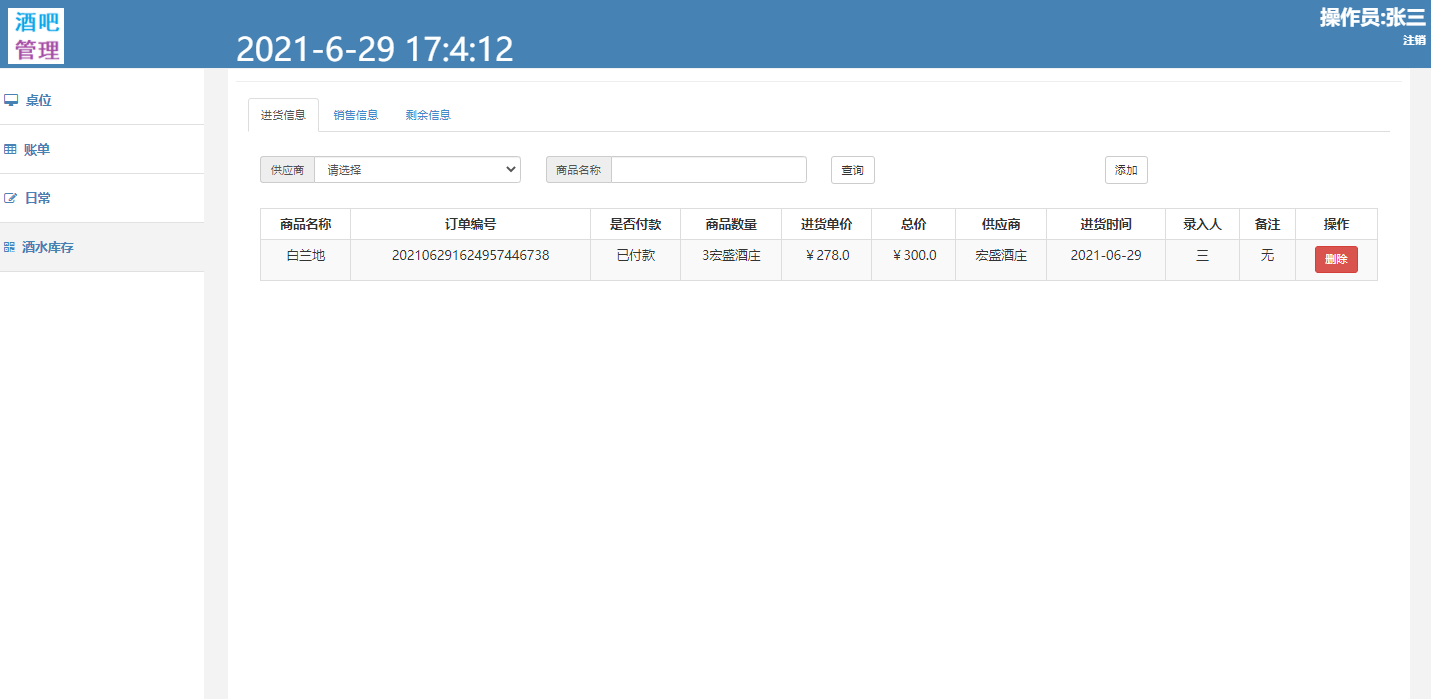Click the 添加 add button

point(1126,169)
